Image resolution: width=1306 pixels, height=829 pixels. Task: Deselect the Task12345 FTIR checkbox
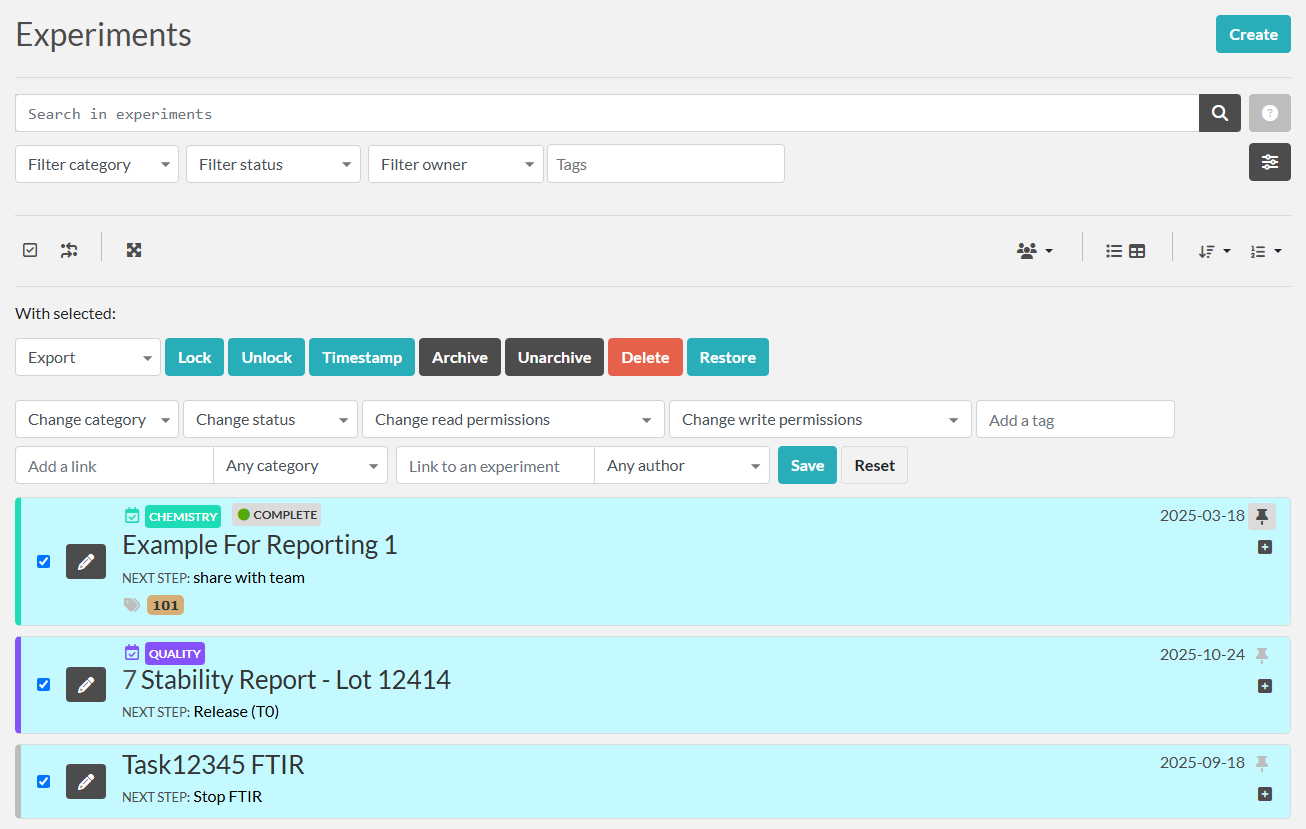pyautogui.click(x=43, y=781)
